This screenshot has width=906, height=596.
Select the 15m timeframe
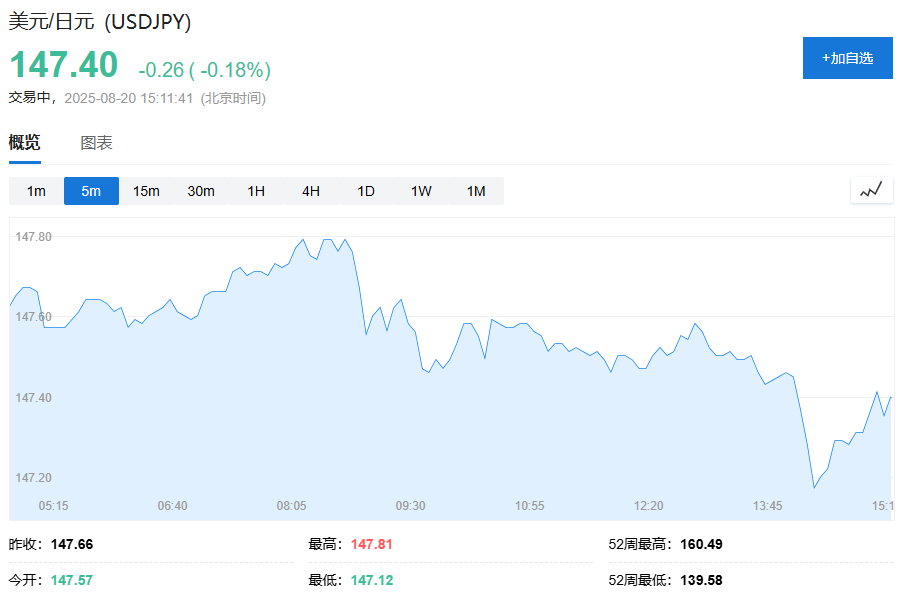146,191
